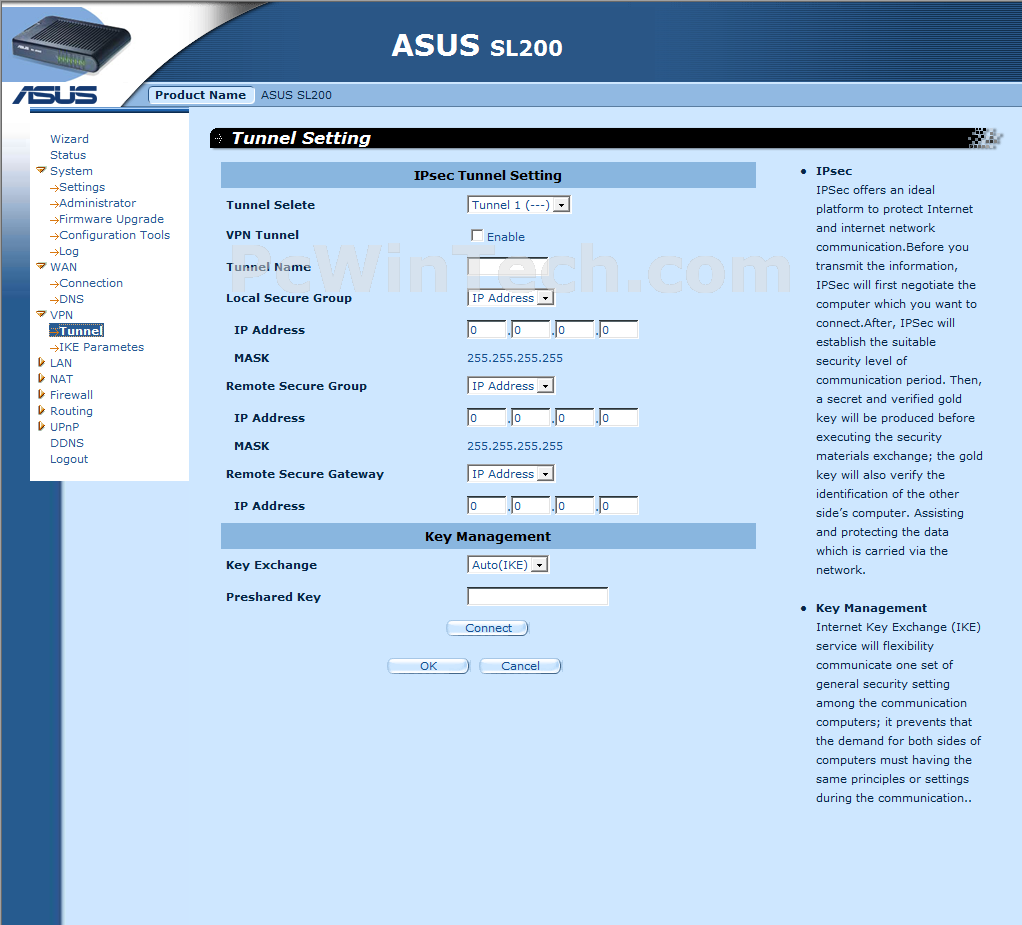This screenshot has width=1022, height=925.
Task: Open the LAN section link
Action: click(x=61, y=363)
